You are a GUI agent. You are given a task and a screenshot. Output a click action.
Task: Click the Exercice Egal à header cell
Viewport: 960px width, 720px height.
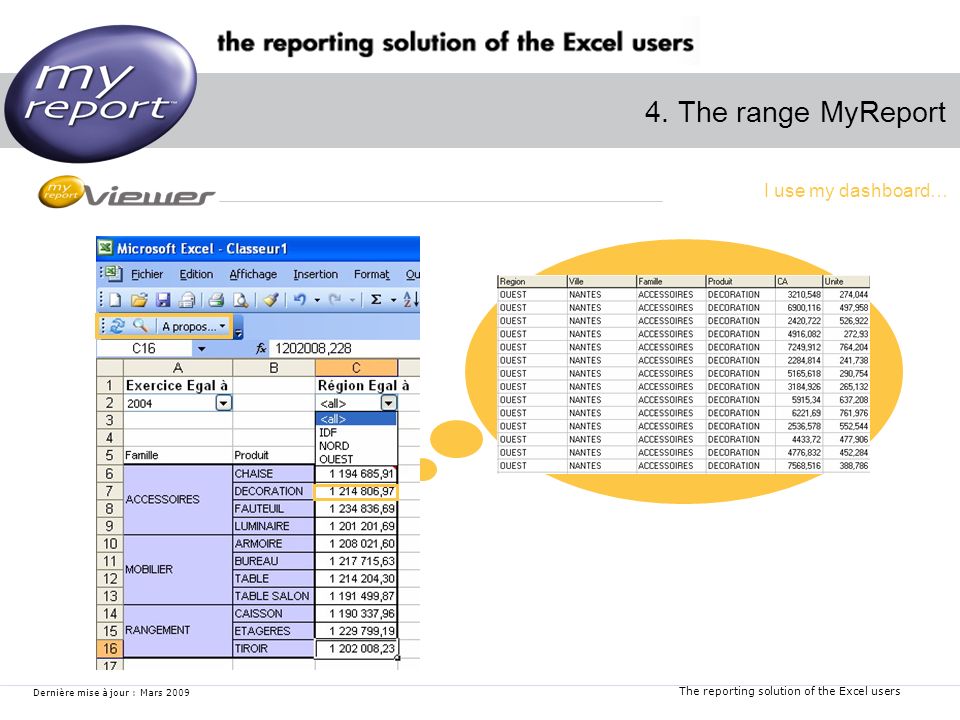(178, 385)
